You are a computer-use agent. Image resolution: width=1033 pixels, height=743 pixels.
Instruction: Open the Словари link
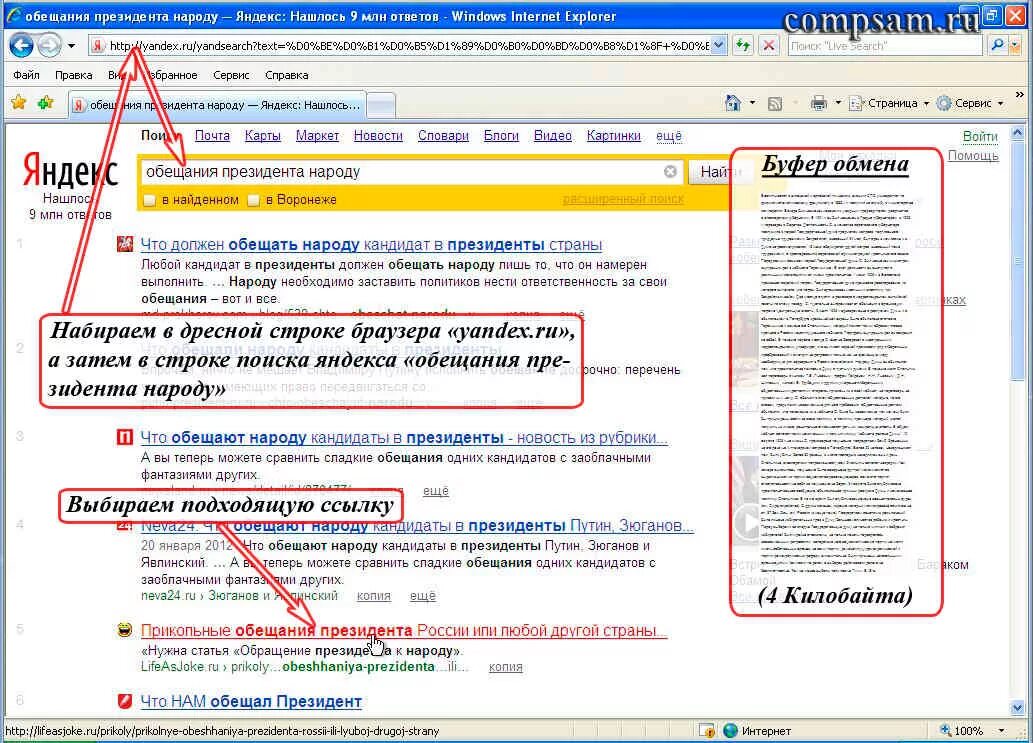443,136
